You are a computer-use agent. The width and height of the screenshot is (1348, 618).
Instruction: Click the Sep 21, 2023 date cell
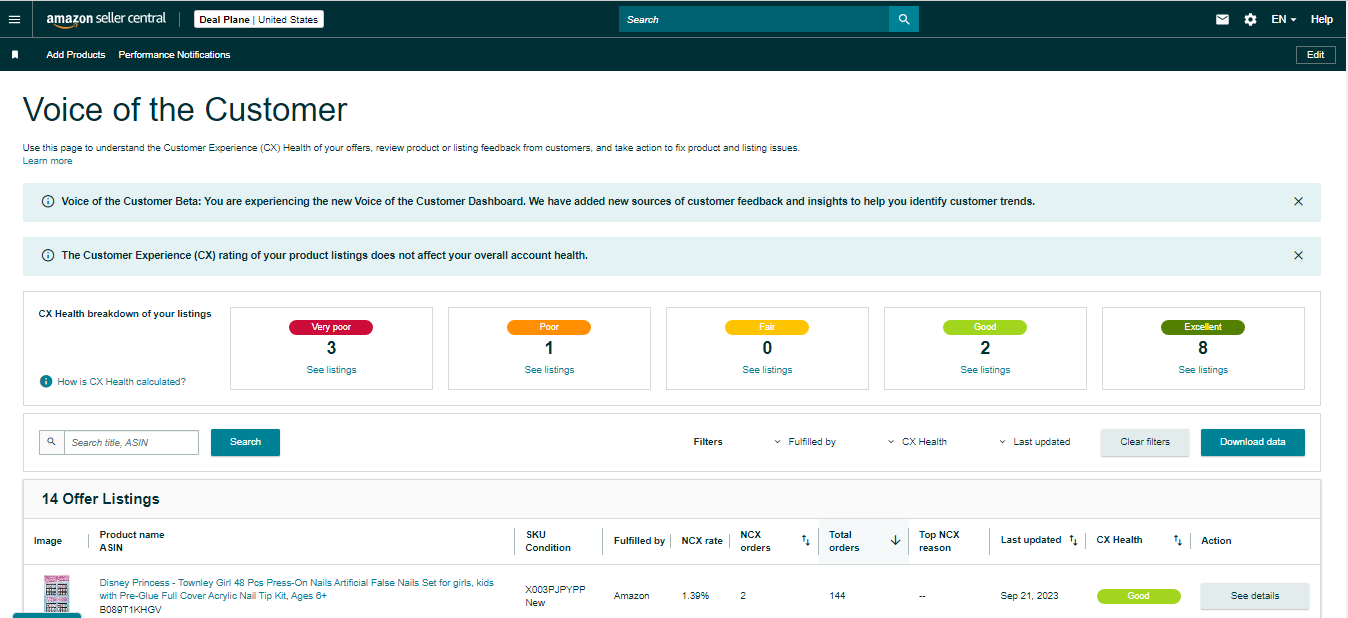click(x=1029, y=596)
